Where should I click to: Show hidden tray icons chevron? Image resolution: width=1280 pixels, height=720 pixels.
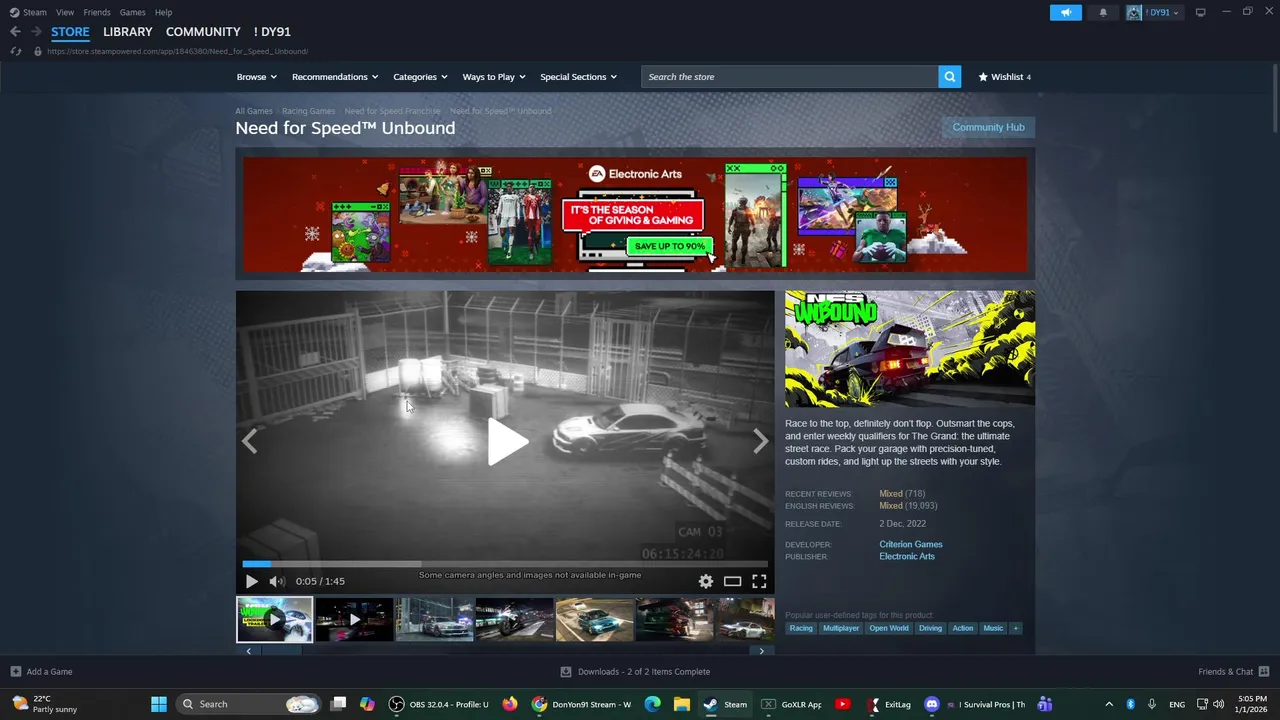1108,704
